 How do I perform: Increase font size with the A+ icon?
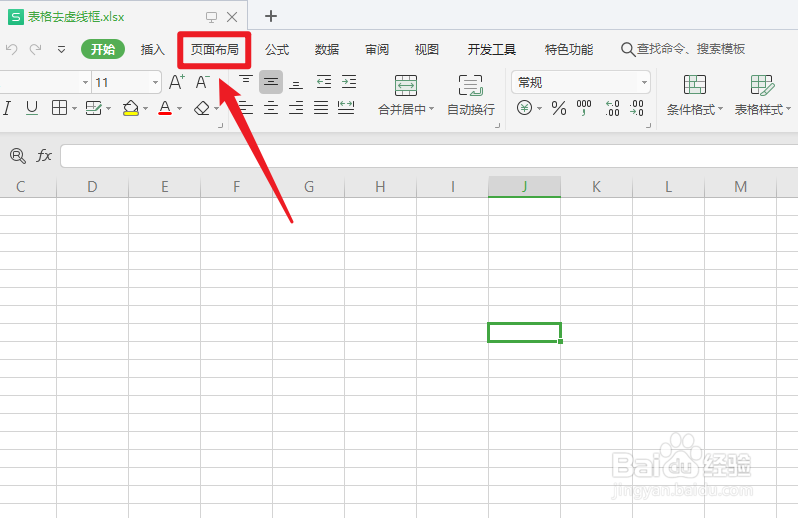click(x=177, y=82)
